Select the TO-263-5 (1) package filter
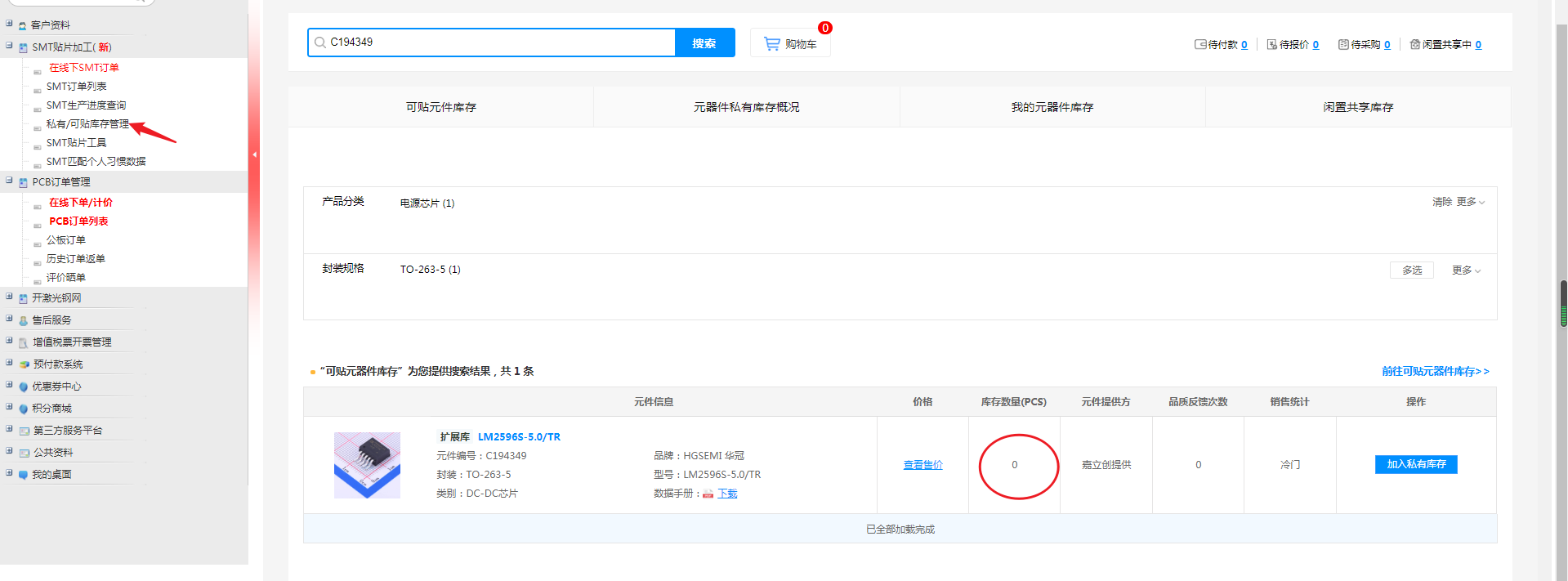 coord(430,270)
